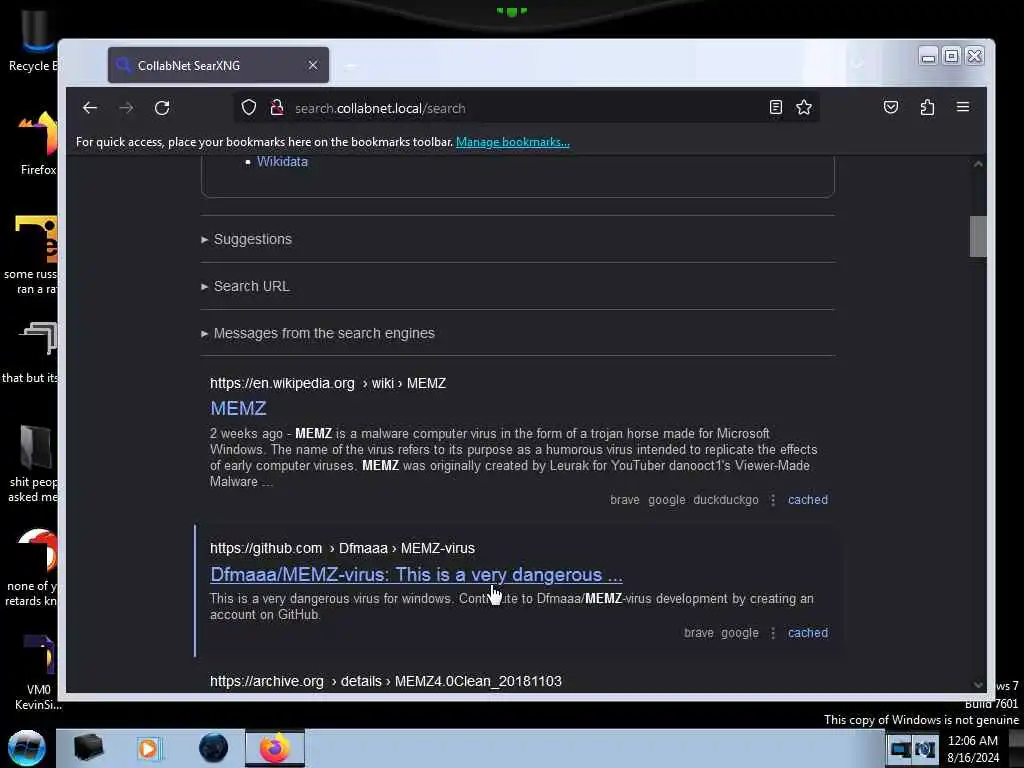This screenshot has width=1024, height=768.
Task: Reload the page with the refresh icon
Action: click(162, 108)
